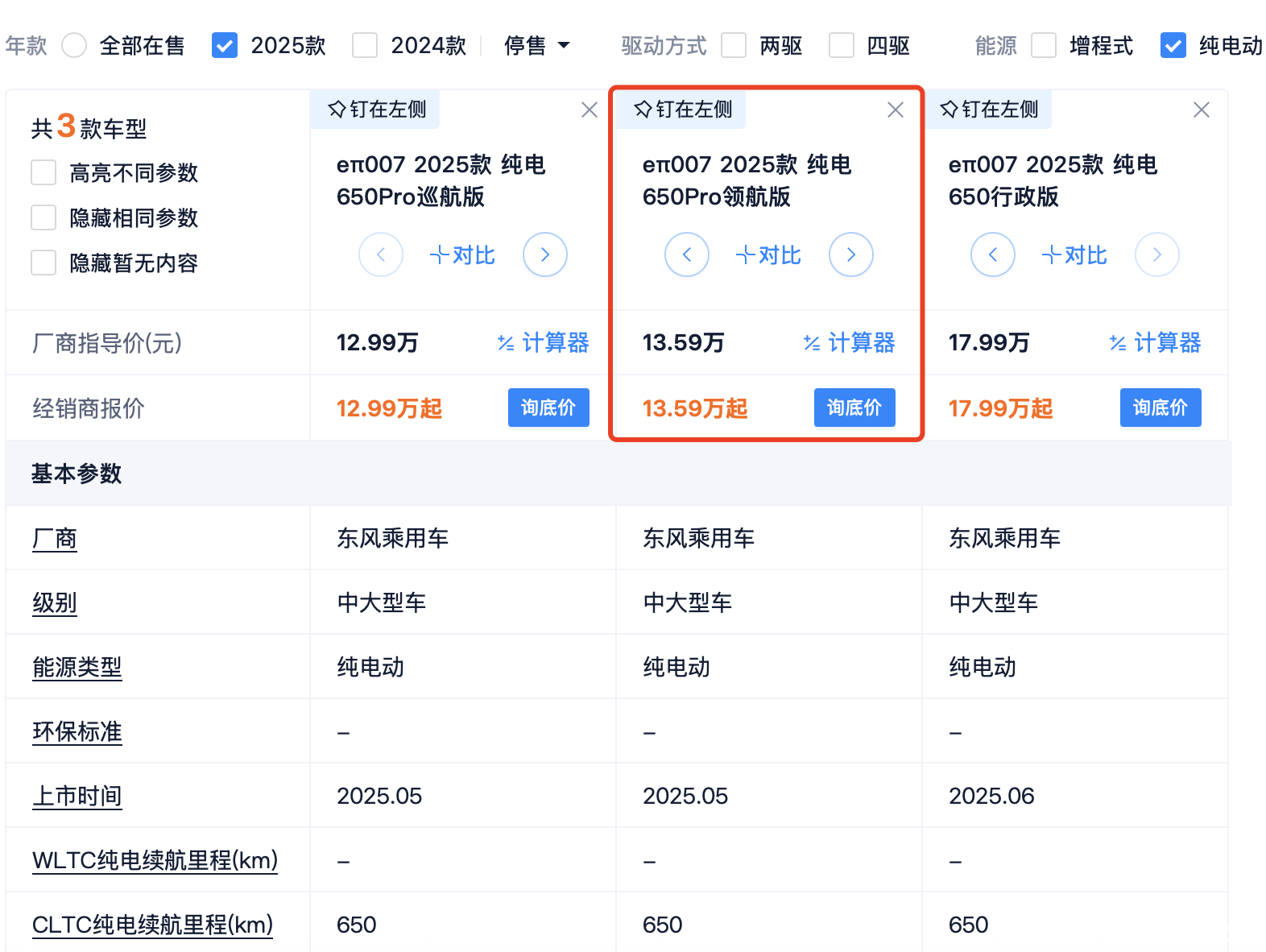
Task: Click previous arrow under 650Pro巡航版
Action: pos(381,255)
